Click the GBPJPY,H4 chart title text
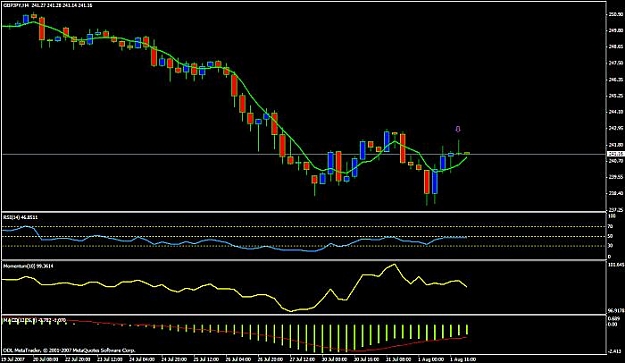The width and height of the screenshot is (625, 363). pyautogui.click(x=48, y=6)
